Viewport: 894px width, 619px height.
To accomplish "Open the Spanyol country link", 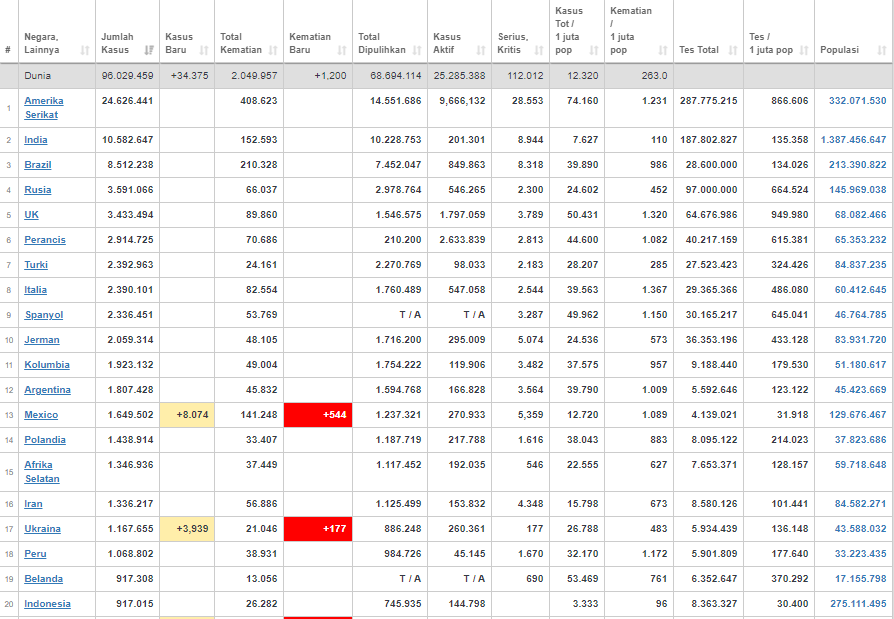I will 44,315.
